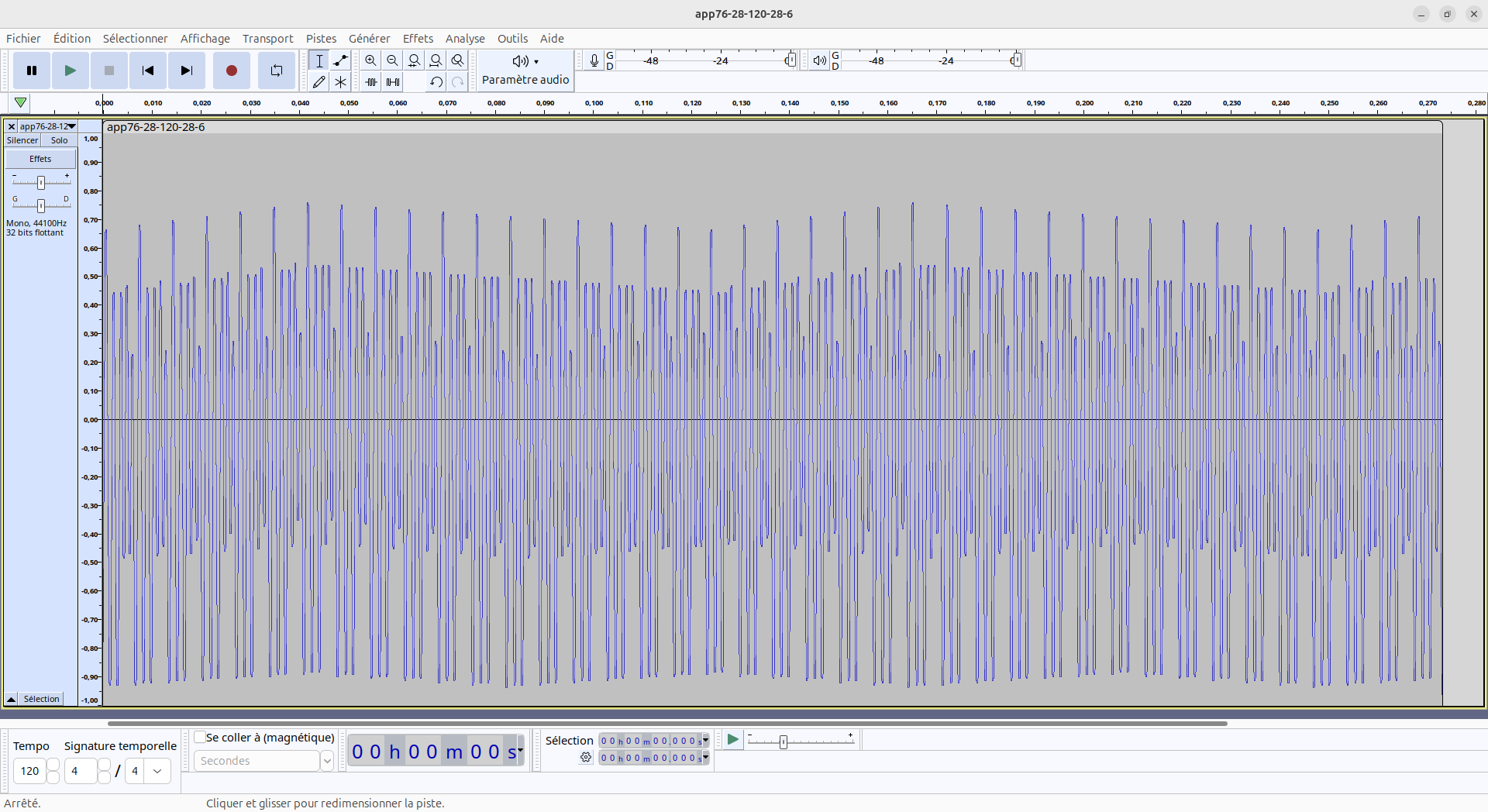Click the Paramètre audio button
The width and height of the screenshot is (1488, 812).
525,71
